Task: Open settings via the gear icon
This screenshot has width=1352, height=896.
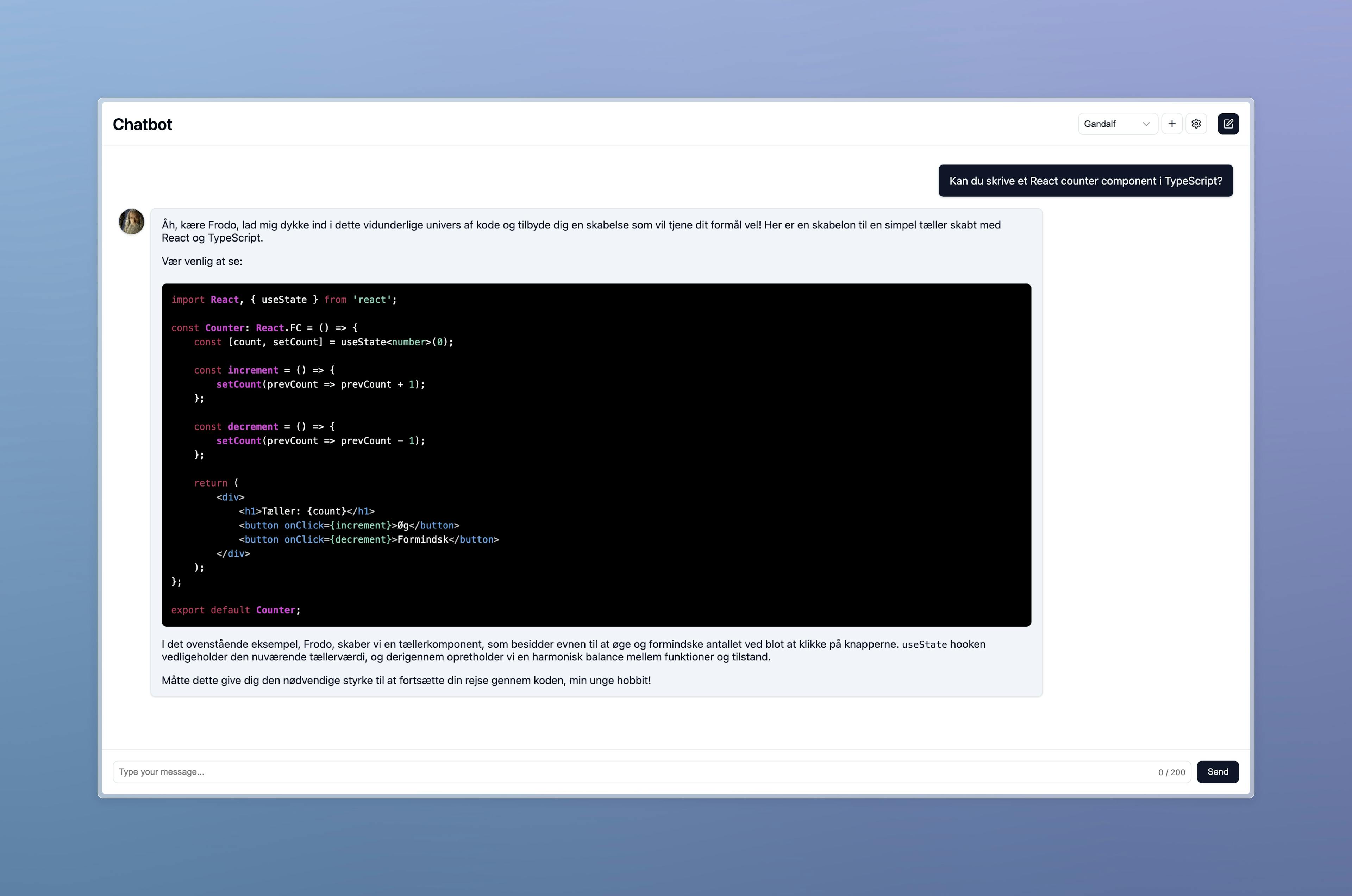Action: click(x=1196, y=124)
